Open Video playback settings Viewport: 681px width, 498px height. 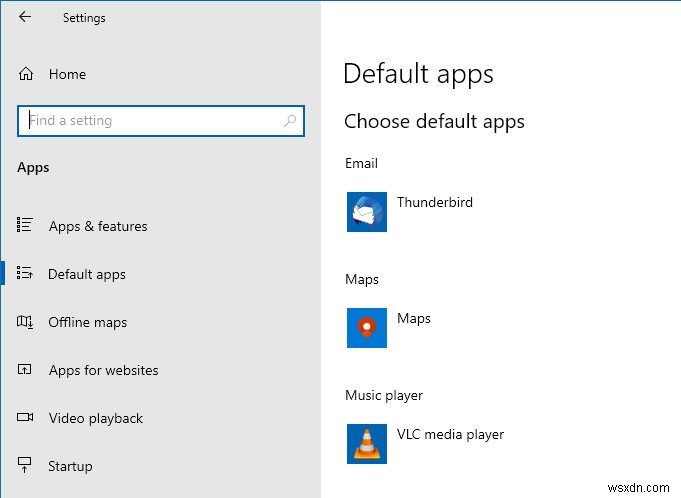tap(96, 419)
